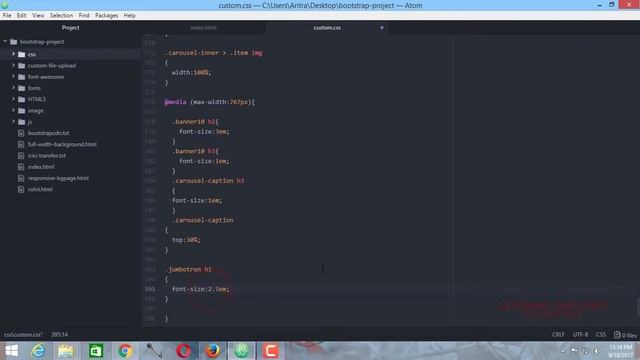
Task: Select the font-awesome folder icon
Action: (x=22, y=77)
